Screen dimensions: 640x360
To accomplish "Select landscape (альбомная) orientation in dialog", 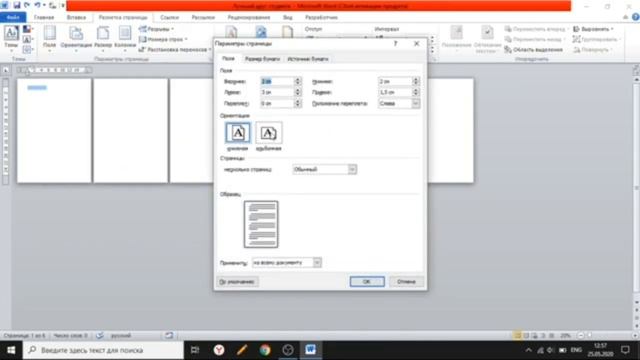I will point(269,133).
